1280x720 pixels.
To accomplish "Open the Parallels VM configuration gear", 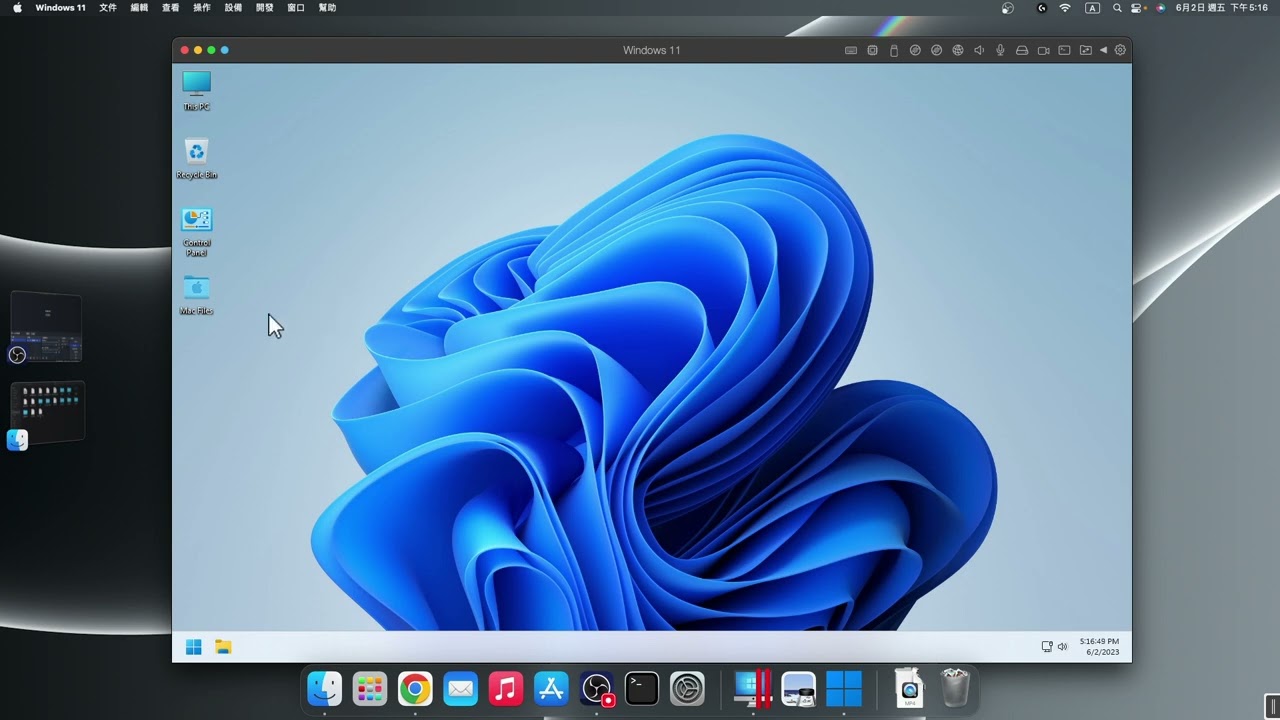I will tap(1120, 50).
